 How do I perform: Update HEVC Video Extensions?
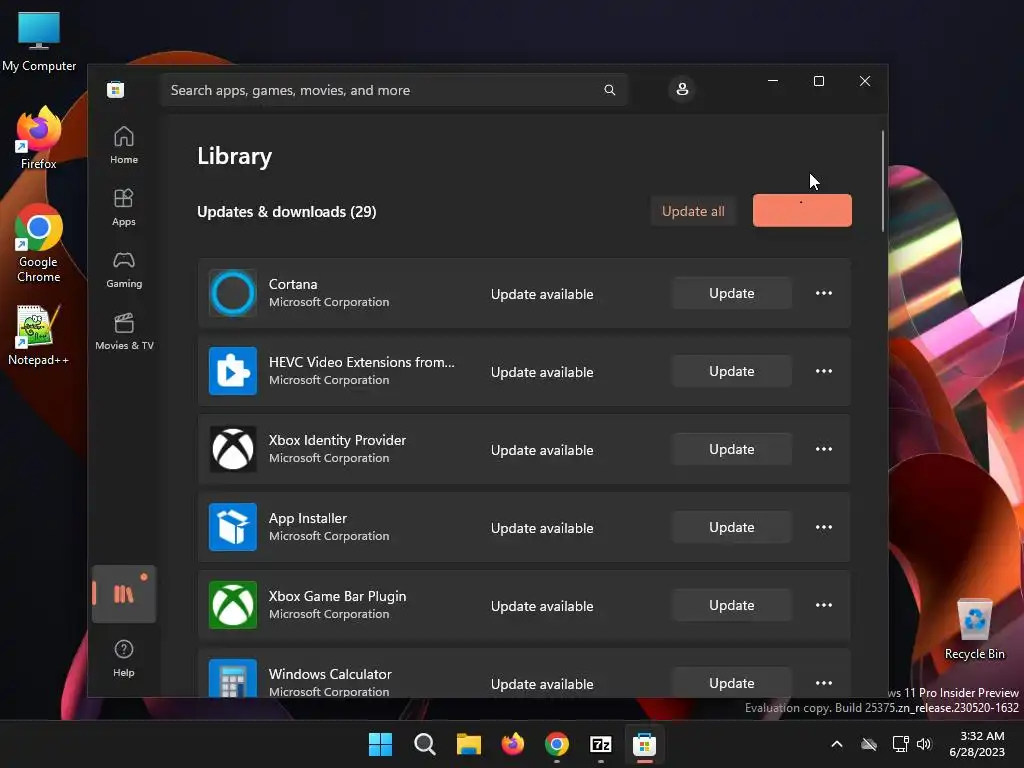pos(731,371)
